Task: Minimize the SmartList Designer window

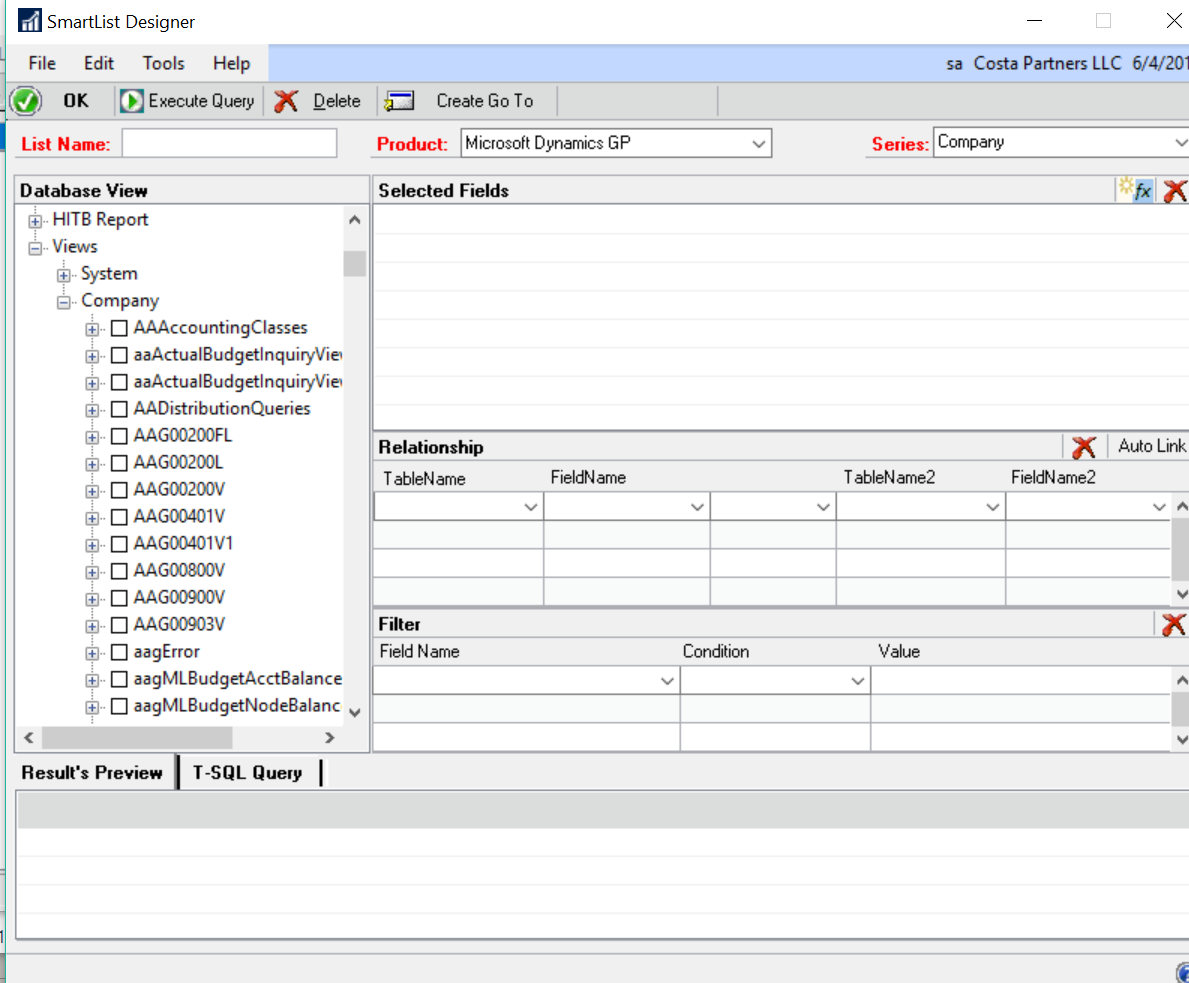Action: coord(1034,21)
